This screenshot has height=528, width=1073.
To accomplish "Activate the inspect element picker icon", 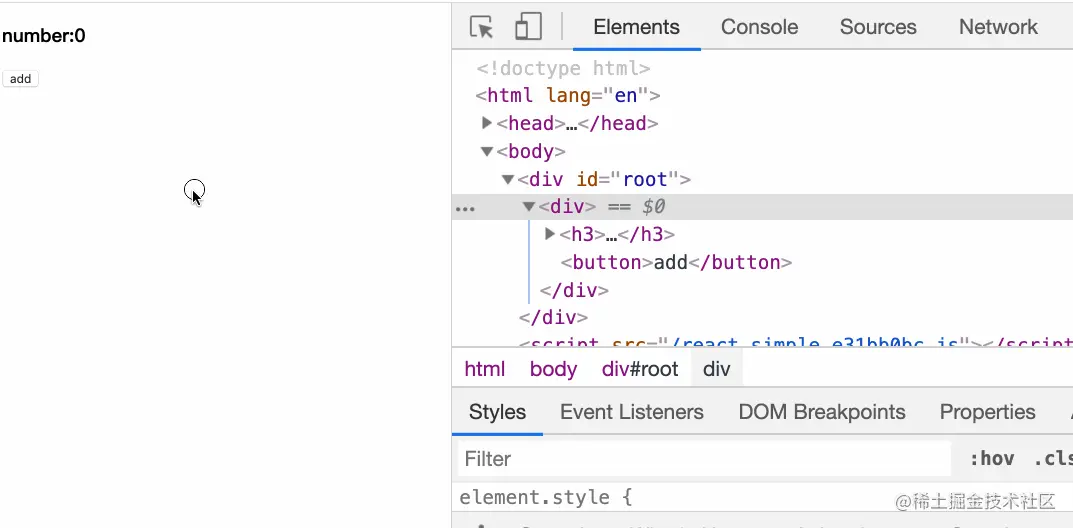I will (482, 27).
